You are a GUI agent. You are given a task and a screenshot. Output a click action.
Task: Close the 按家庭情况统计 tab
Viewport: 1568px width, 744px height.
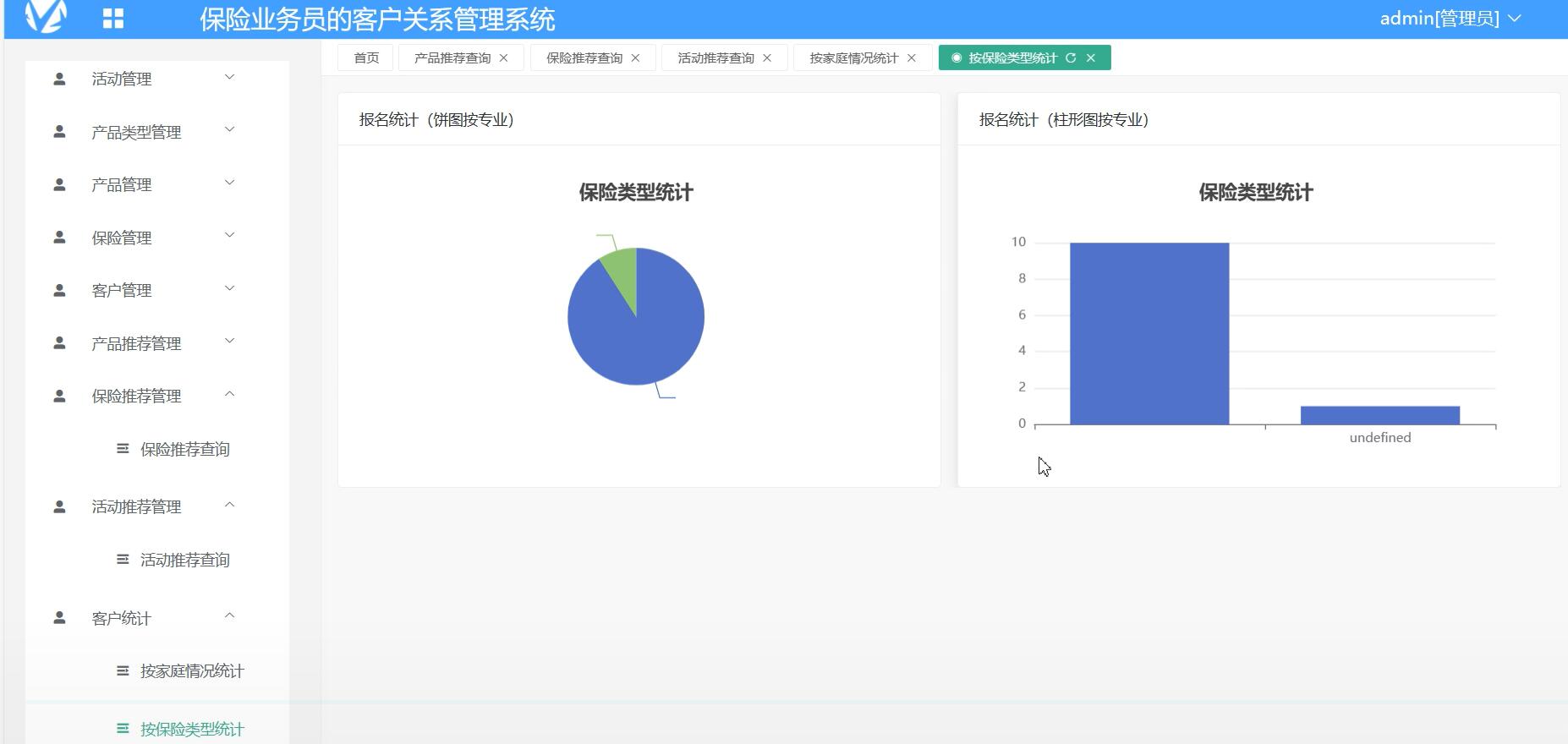(x=912, y=57)
